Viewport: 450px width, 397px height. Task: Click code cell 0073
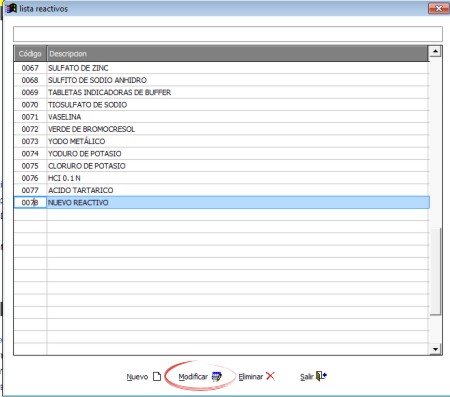30,141
